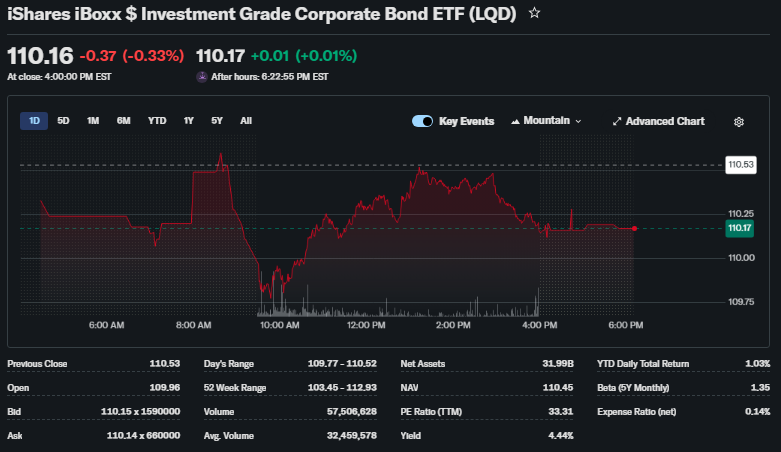The width and height of the screenshot is (781, 452).
Task: Open chart settings gear icon
Action: click(739, 122)
